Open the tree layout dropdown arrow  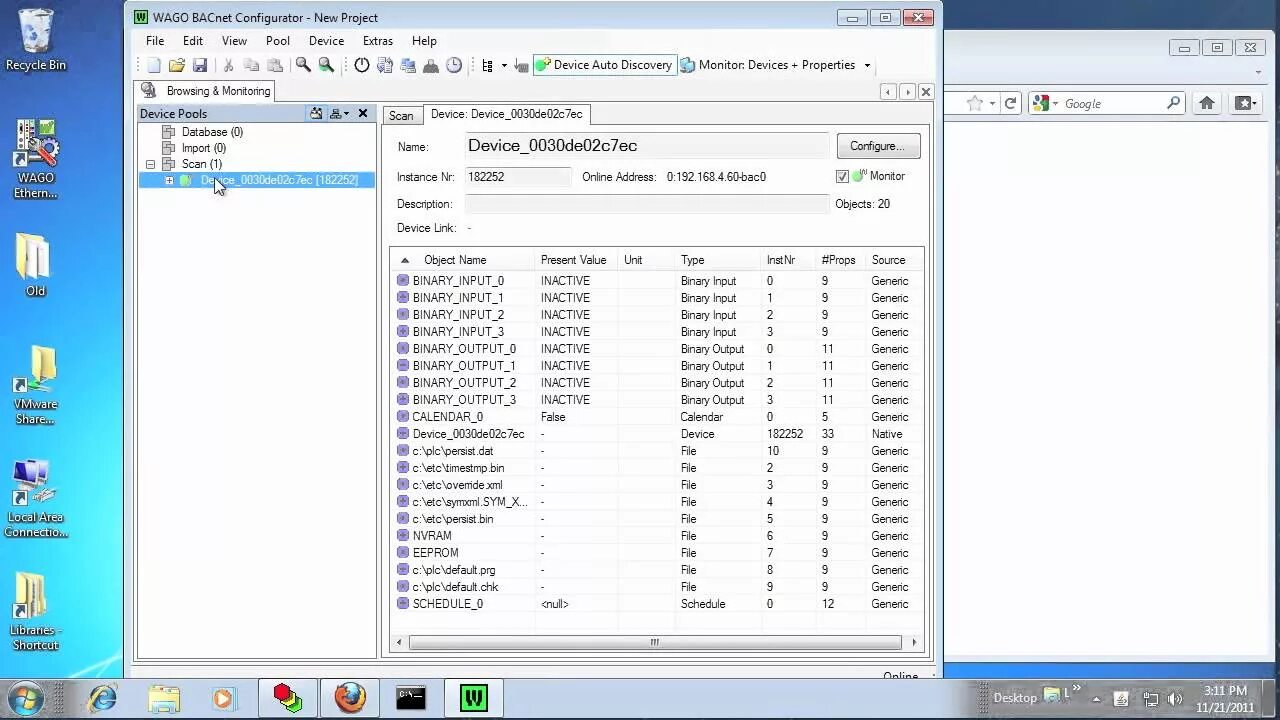click(x=504, y=66)
